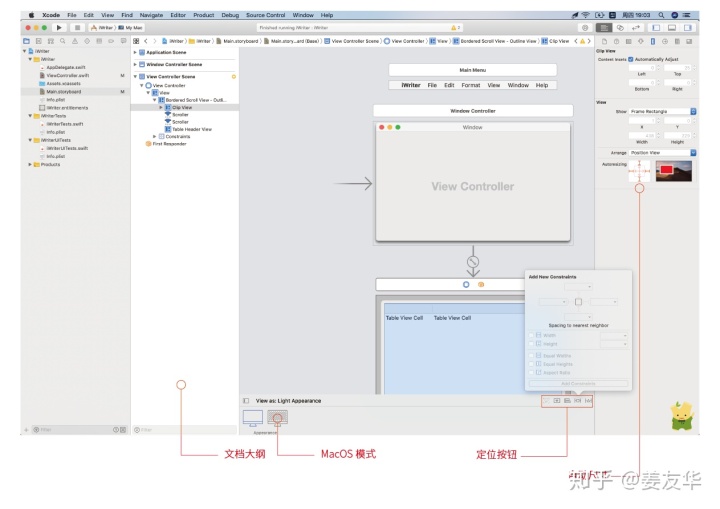Enable the Width constraint checkbox

point(531,335)
